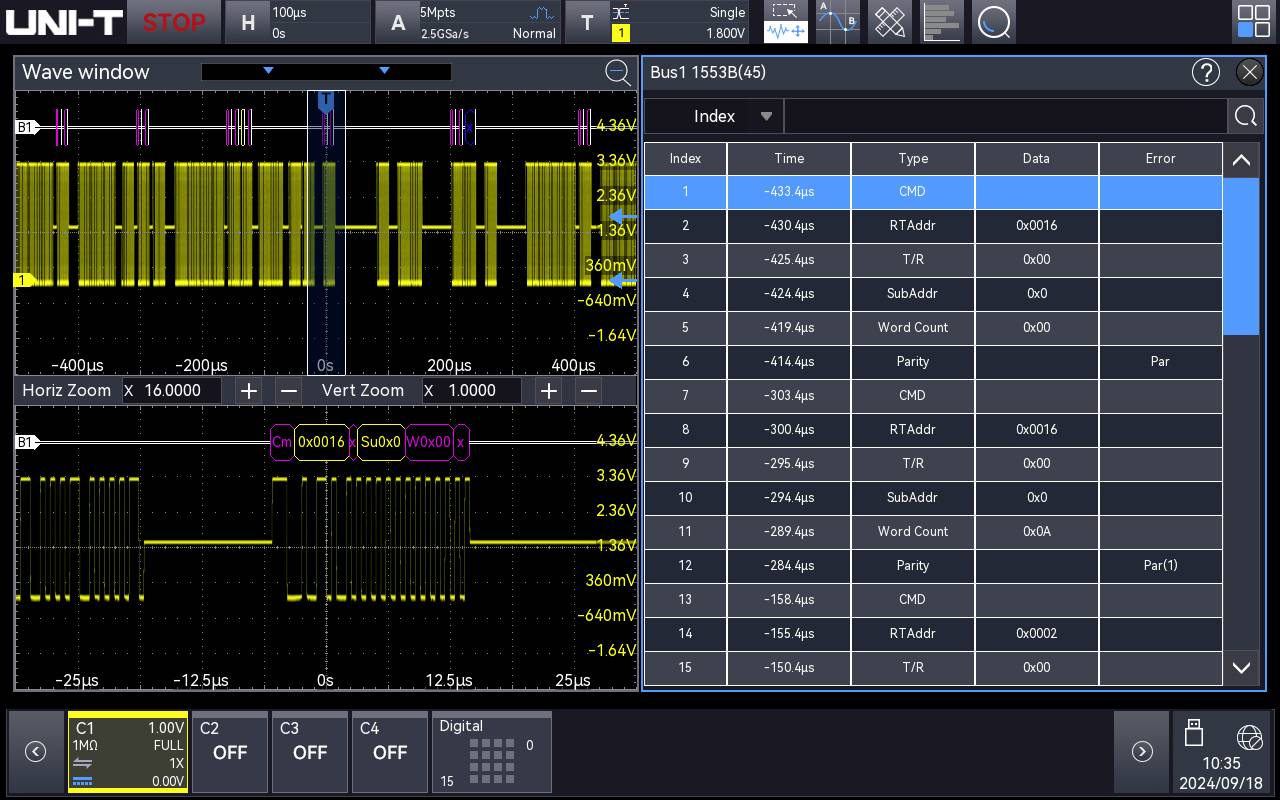Enable channel C4
The image size is (1280, 800).
389,752
